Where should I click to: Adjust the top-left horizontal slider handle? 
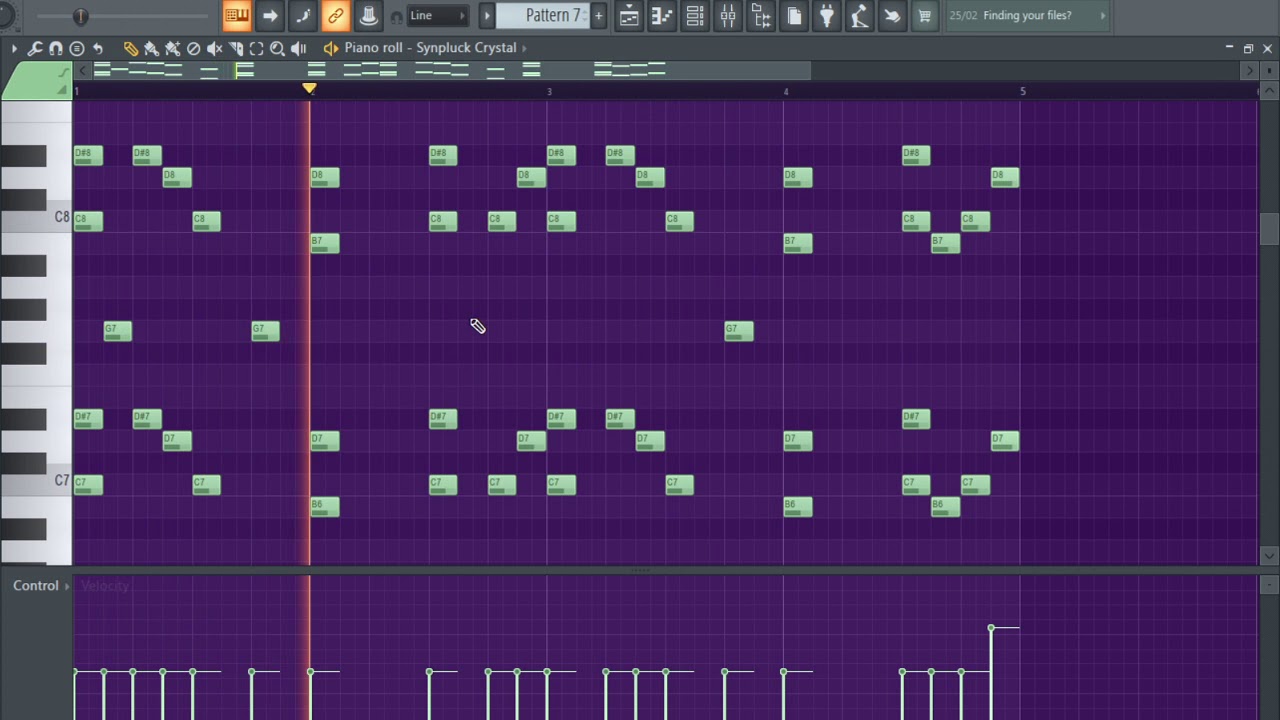(81, 16)
